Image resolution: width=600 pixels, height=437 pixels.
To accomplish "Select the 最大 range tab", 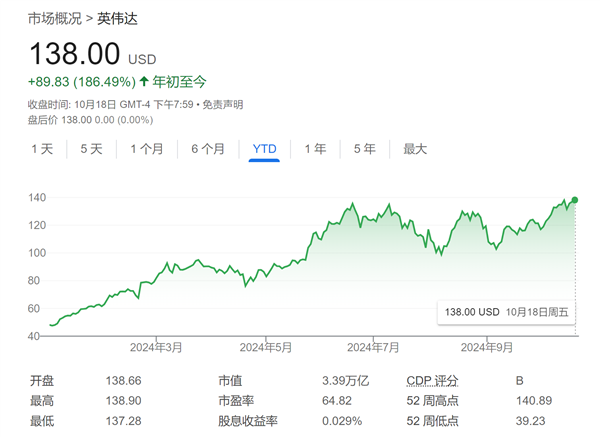I will (415, 149).
